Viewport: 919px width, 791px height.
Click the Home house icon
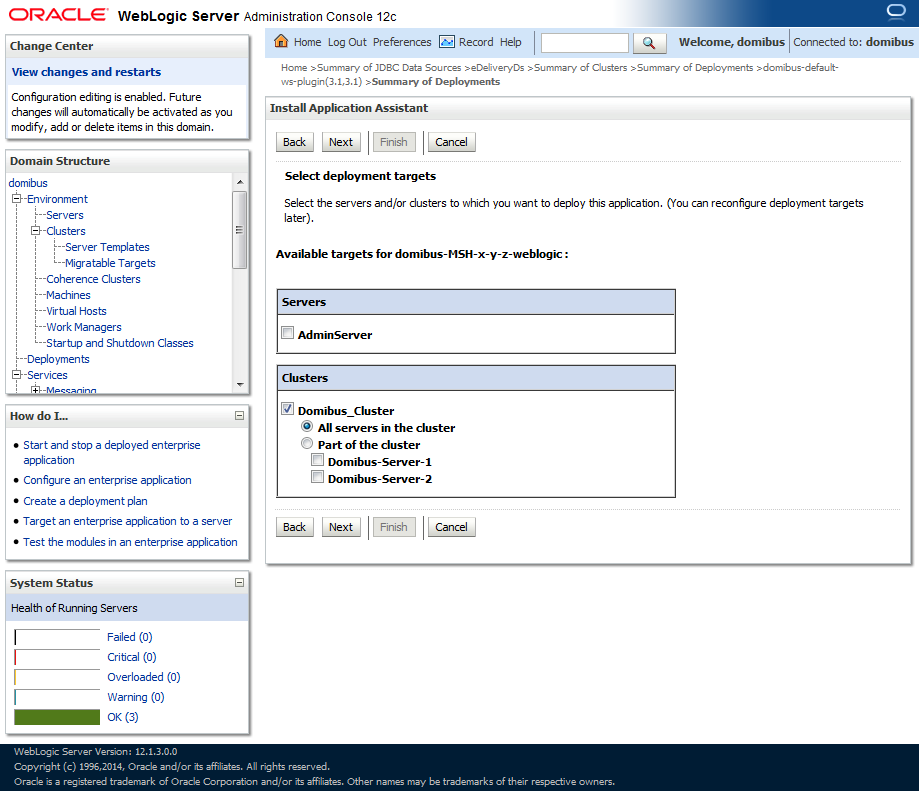(x=281, y=41)
